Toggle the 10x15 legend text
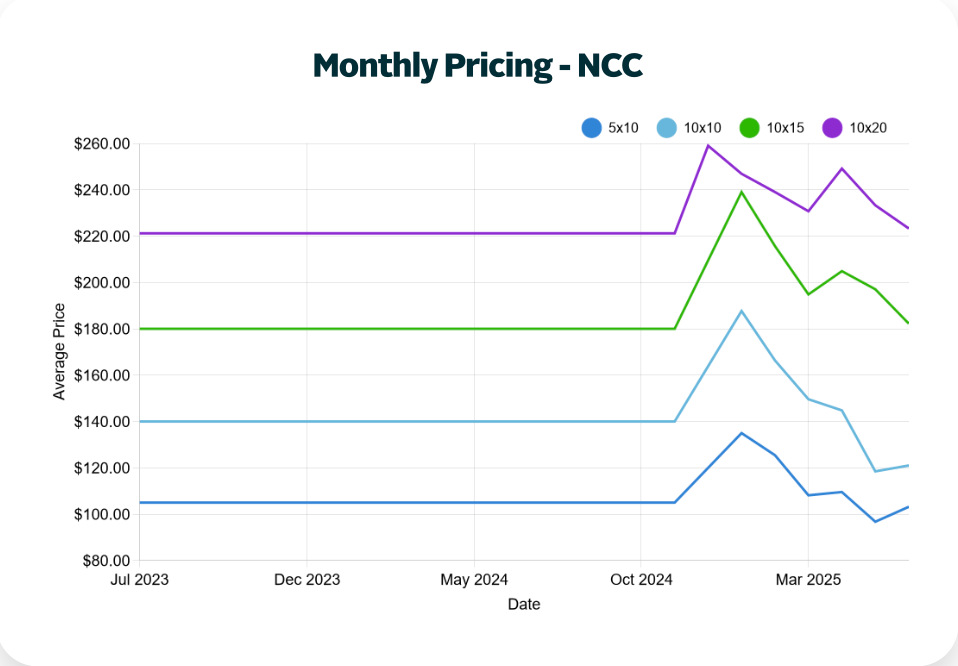 pyautogui.click(x=786, y=127)
